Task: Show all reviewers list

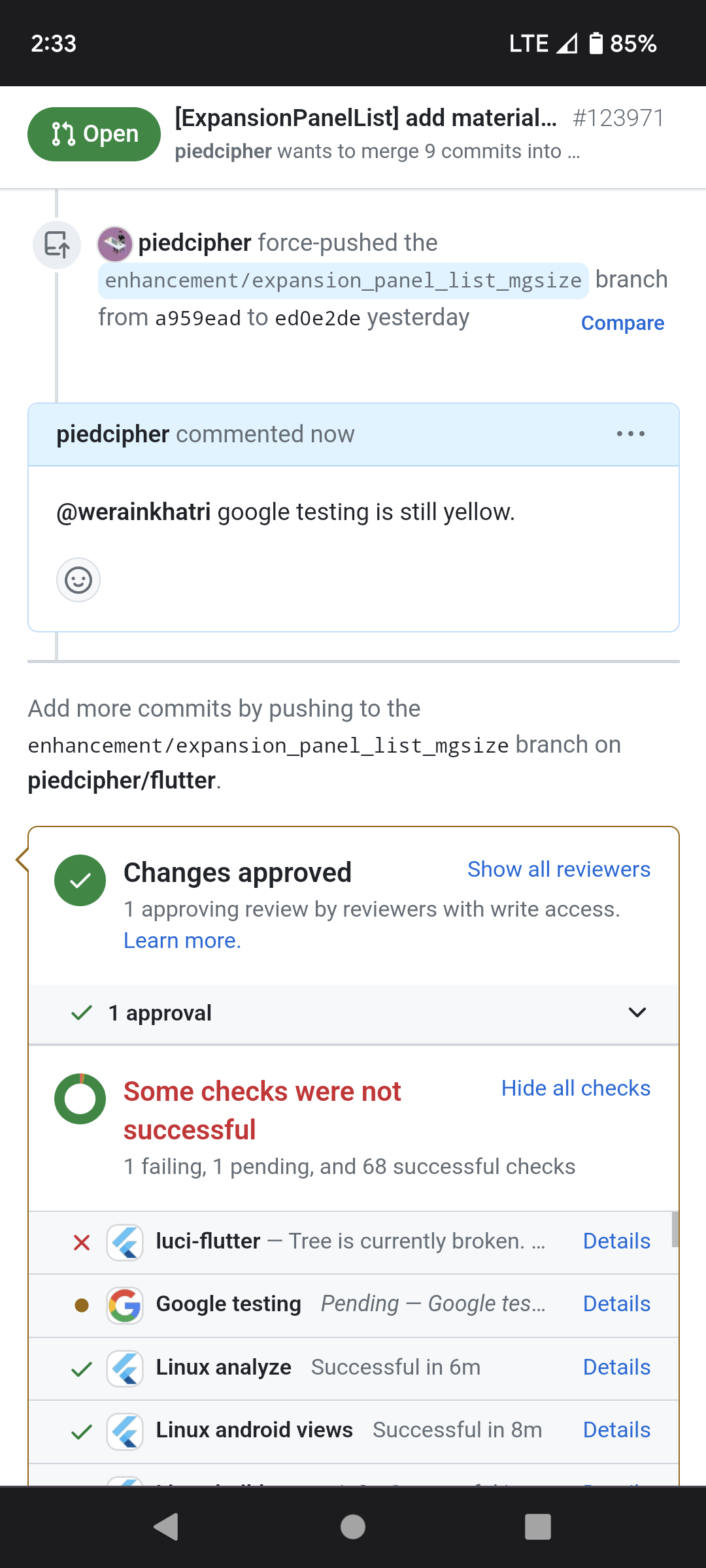Action: point(558,870)
